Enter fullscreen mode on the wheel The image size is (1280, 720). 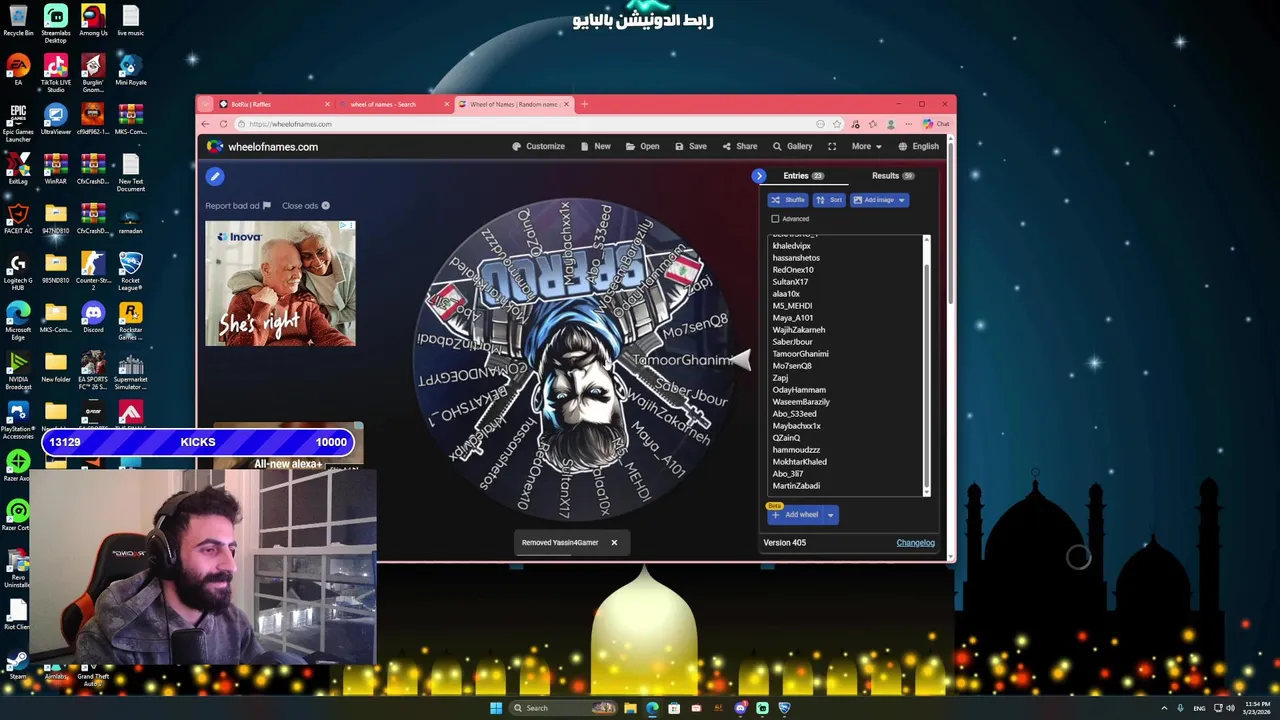tap(832, 146)
